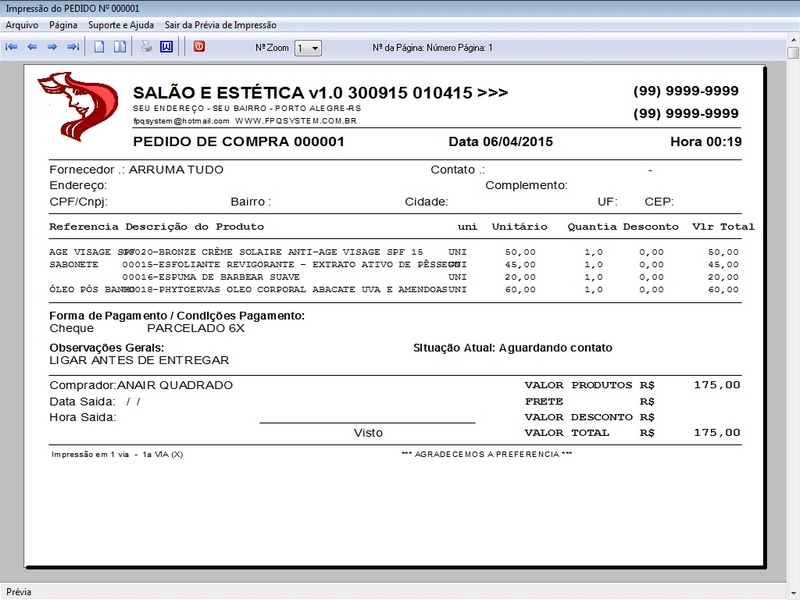Viewport: 800px width, 600px height.
Task: Click the WWW.FPQSYSTEM.COM.BR website text
Action: tap(296, 121)
